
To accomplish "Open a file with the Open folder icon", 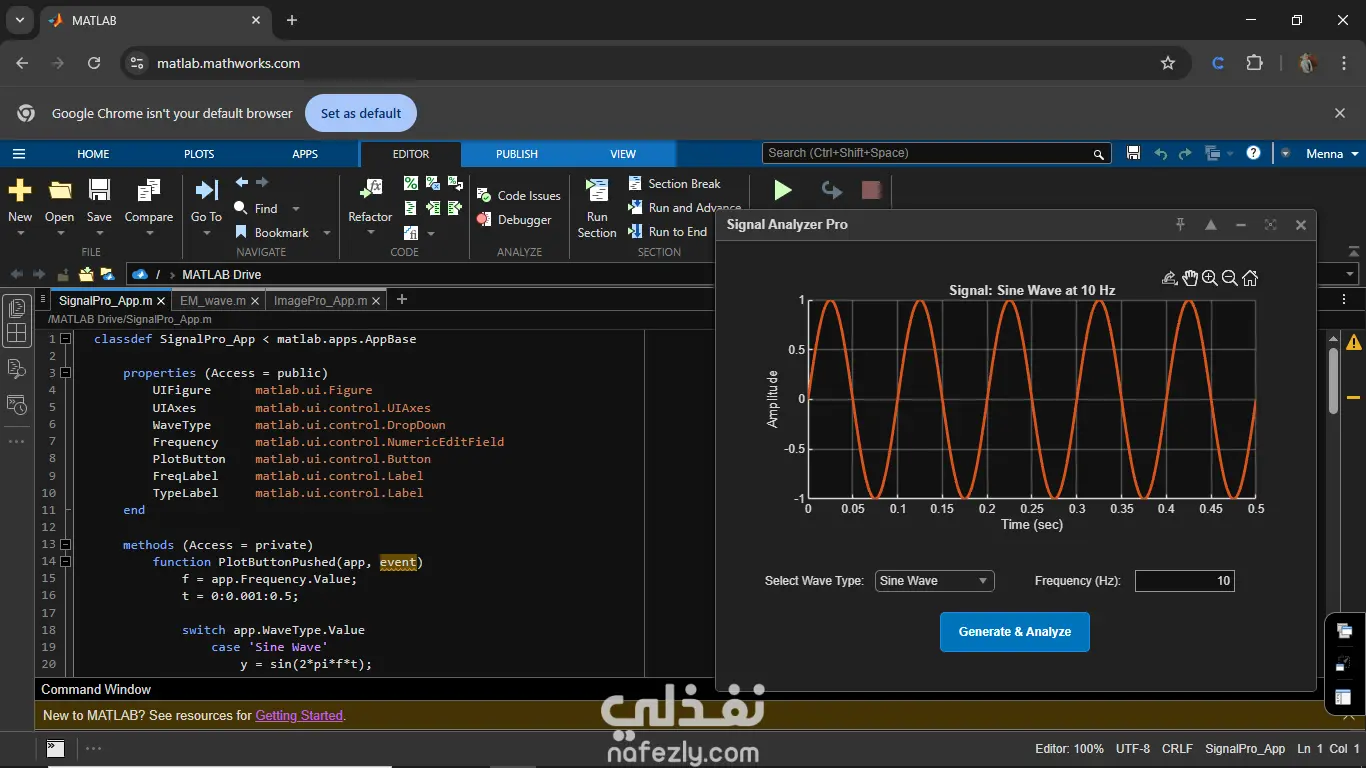I will (x=60, y=190).
